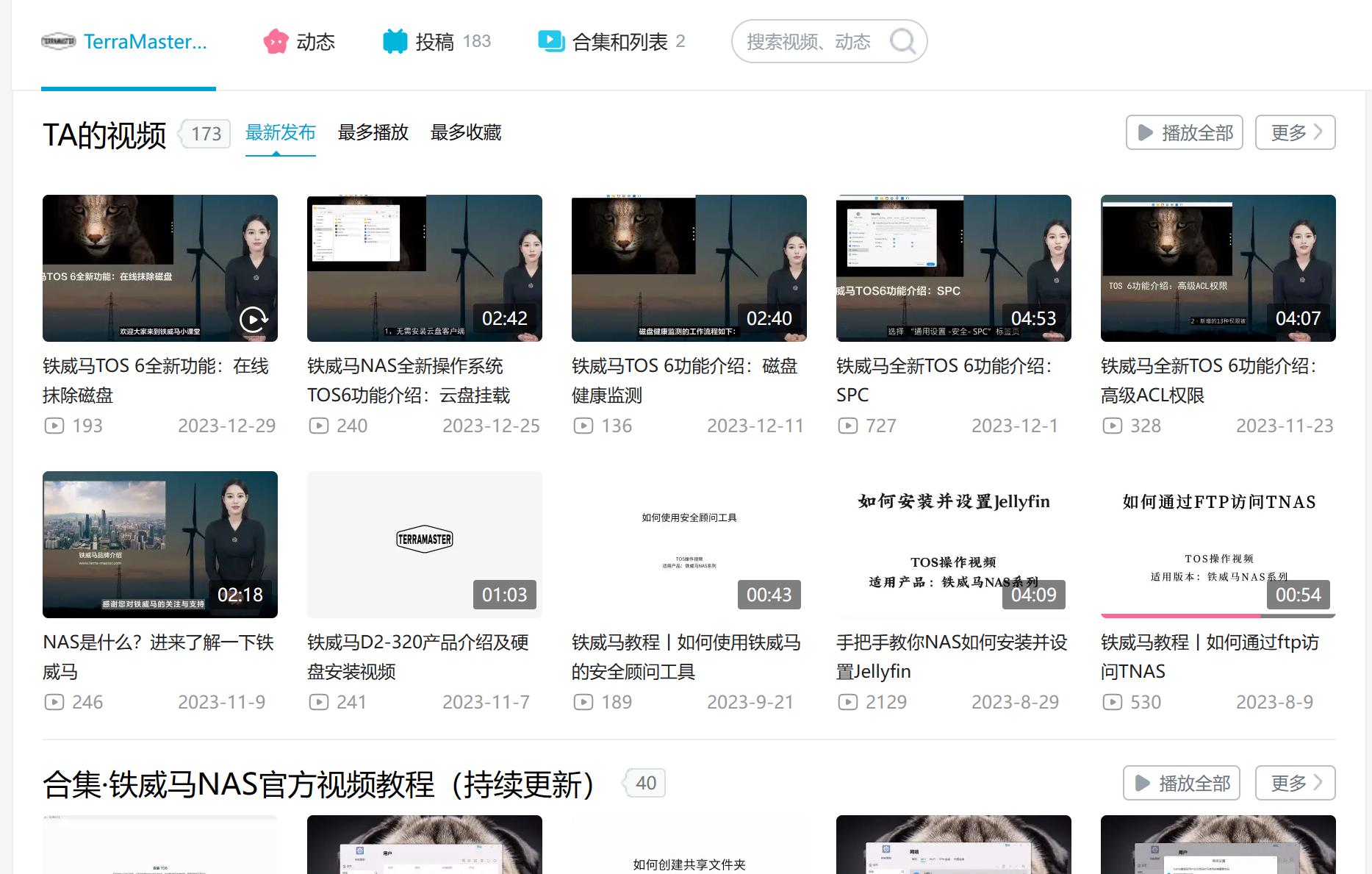The width and height of the screenshot is (1372, 874).
Task: Sort videos by 最多播放
Action: tap(373, 133)
